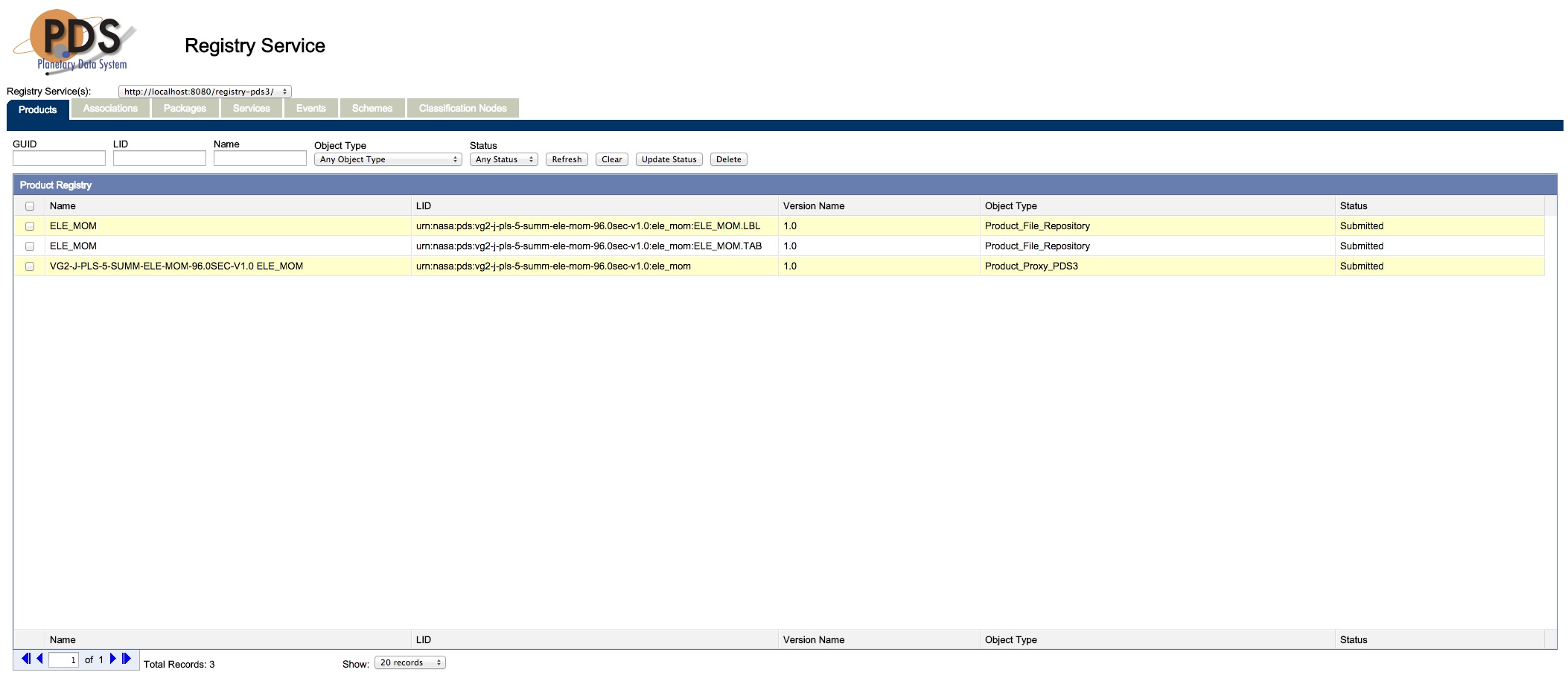Open the Any Status dropdown
The image size is (1568, 684).
504,159
